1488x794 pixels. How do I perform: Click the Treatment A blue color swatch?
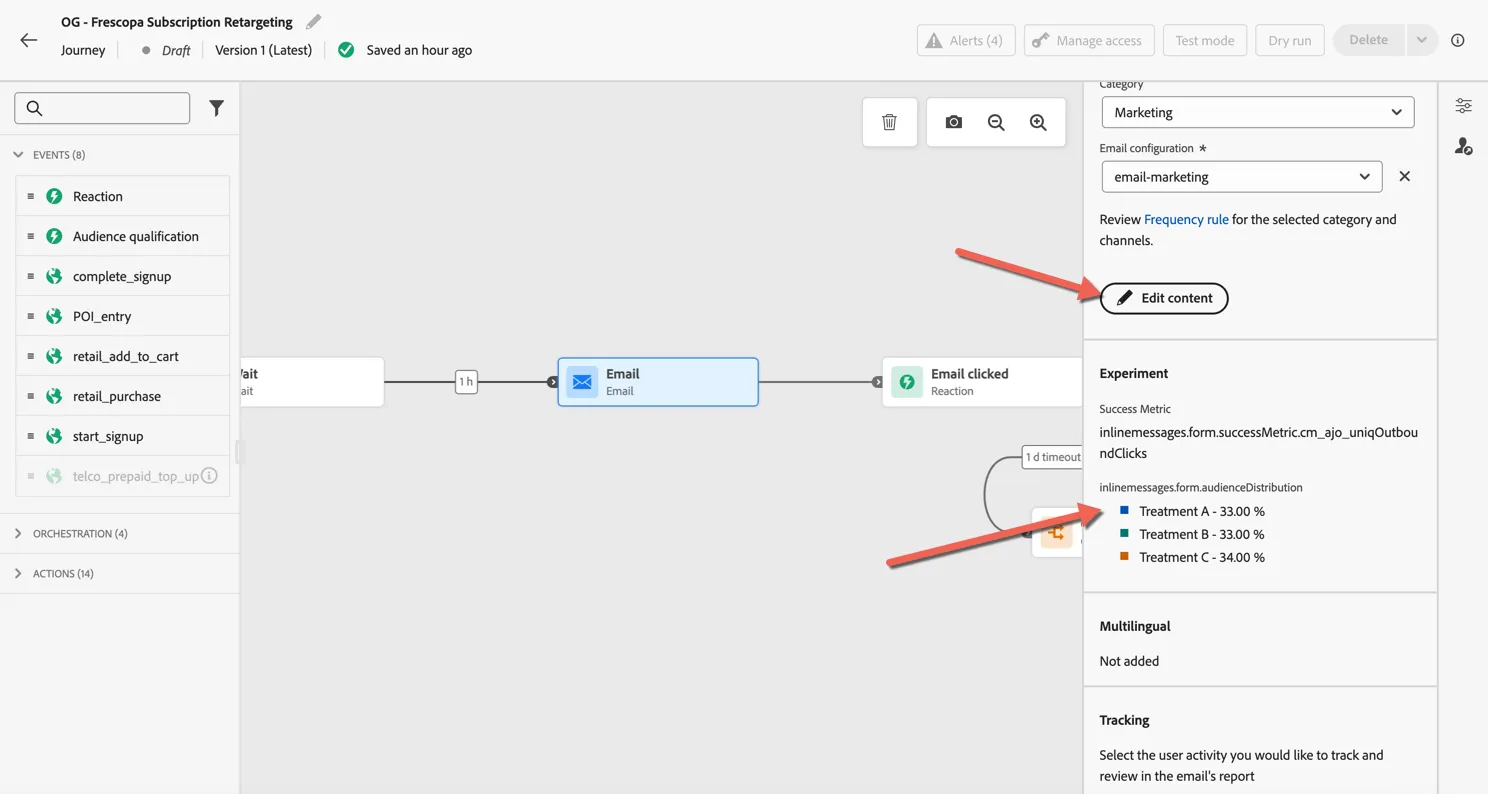coord(1125,510)
